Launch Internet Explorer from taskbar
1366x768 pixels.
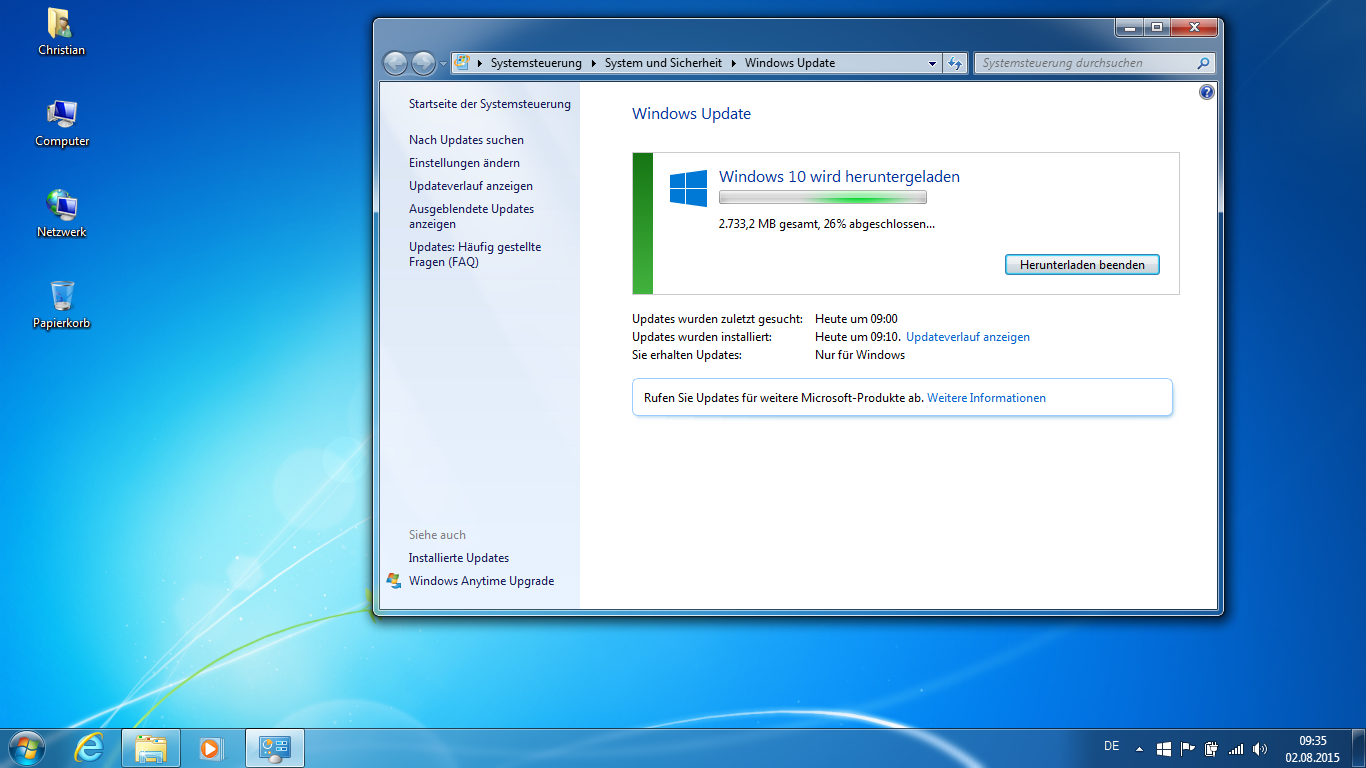point(90,748)
